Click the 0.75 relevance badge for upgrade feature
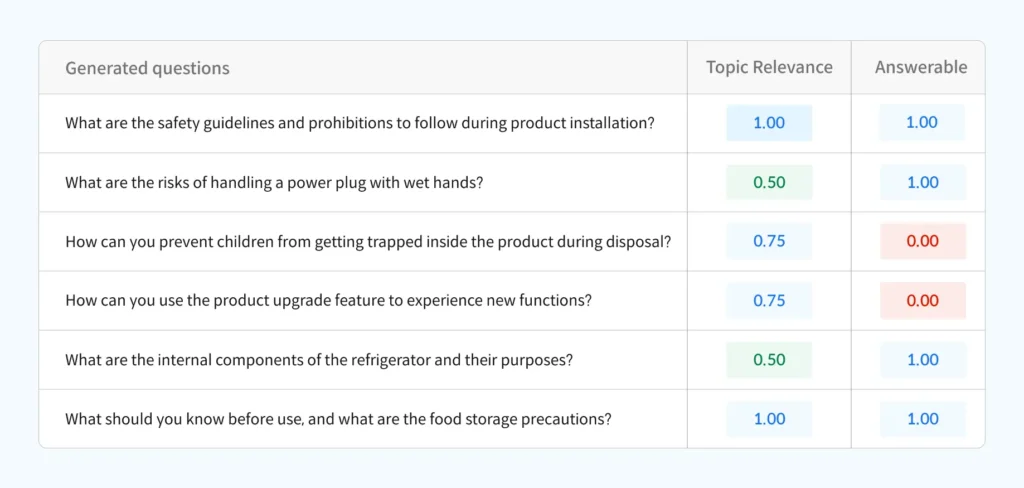The width and height of the screenshot is (1024, 488). click(769, 301)
